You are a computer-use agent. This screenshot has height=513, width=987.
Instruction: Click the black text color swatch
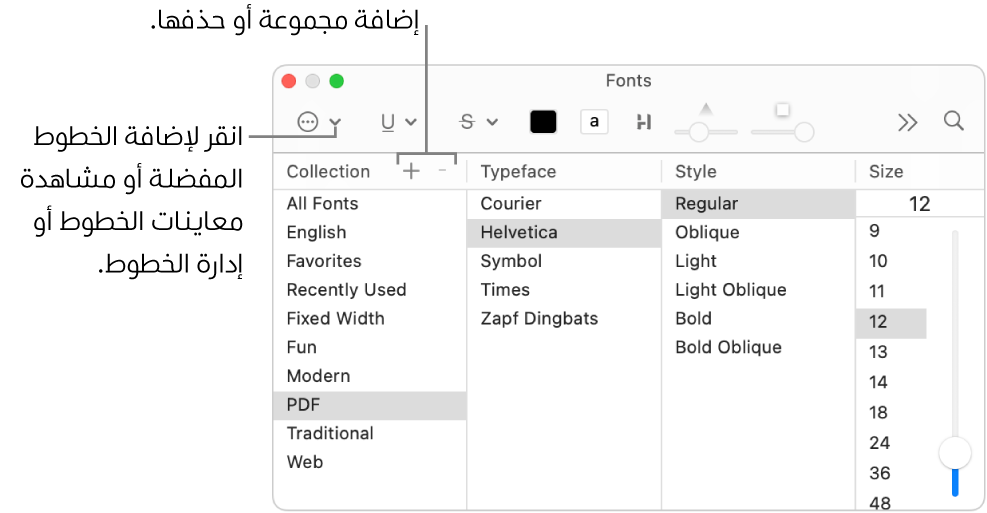click(543, 122)
